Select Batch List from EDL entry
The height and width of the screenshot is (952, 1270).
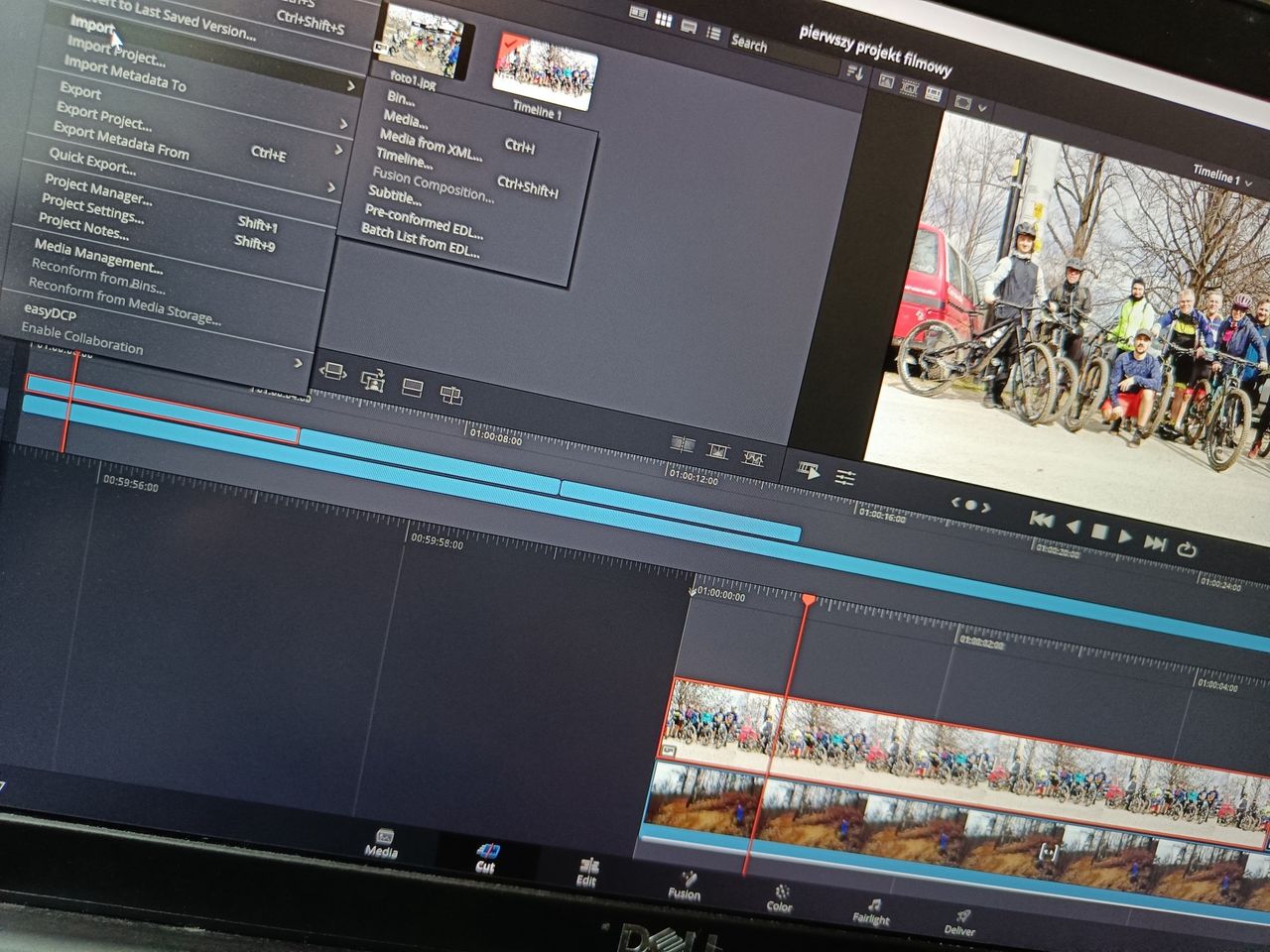pyautogui.click(x=420, y=240)
